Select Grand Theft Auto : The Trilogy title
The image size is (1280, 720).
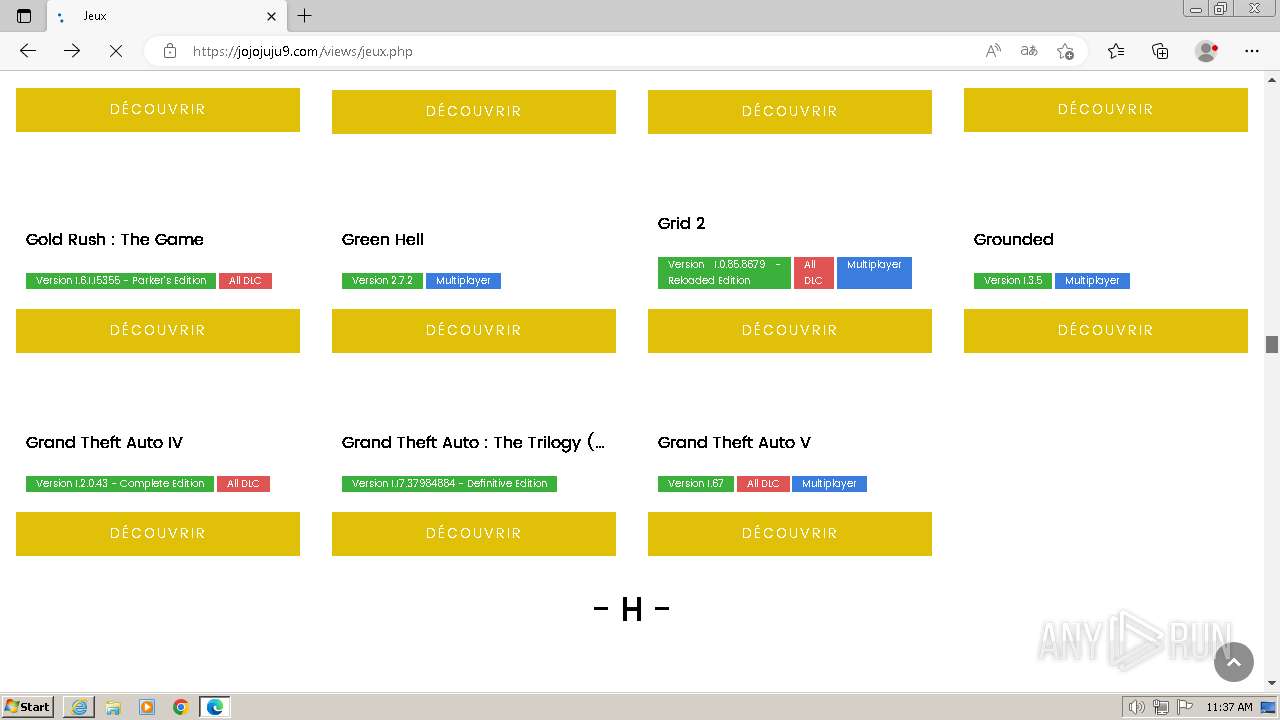coord(473,442)
